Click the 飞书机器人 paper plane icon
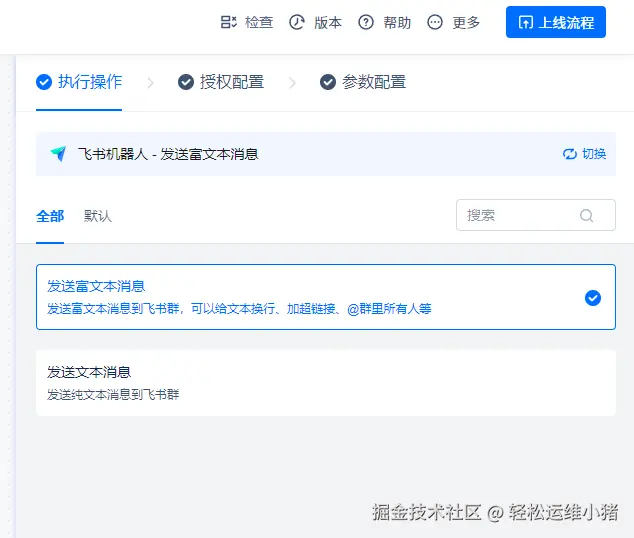634x538 pixels. coord(59,154)
